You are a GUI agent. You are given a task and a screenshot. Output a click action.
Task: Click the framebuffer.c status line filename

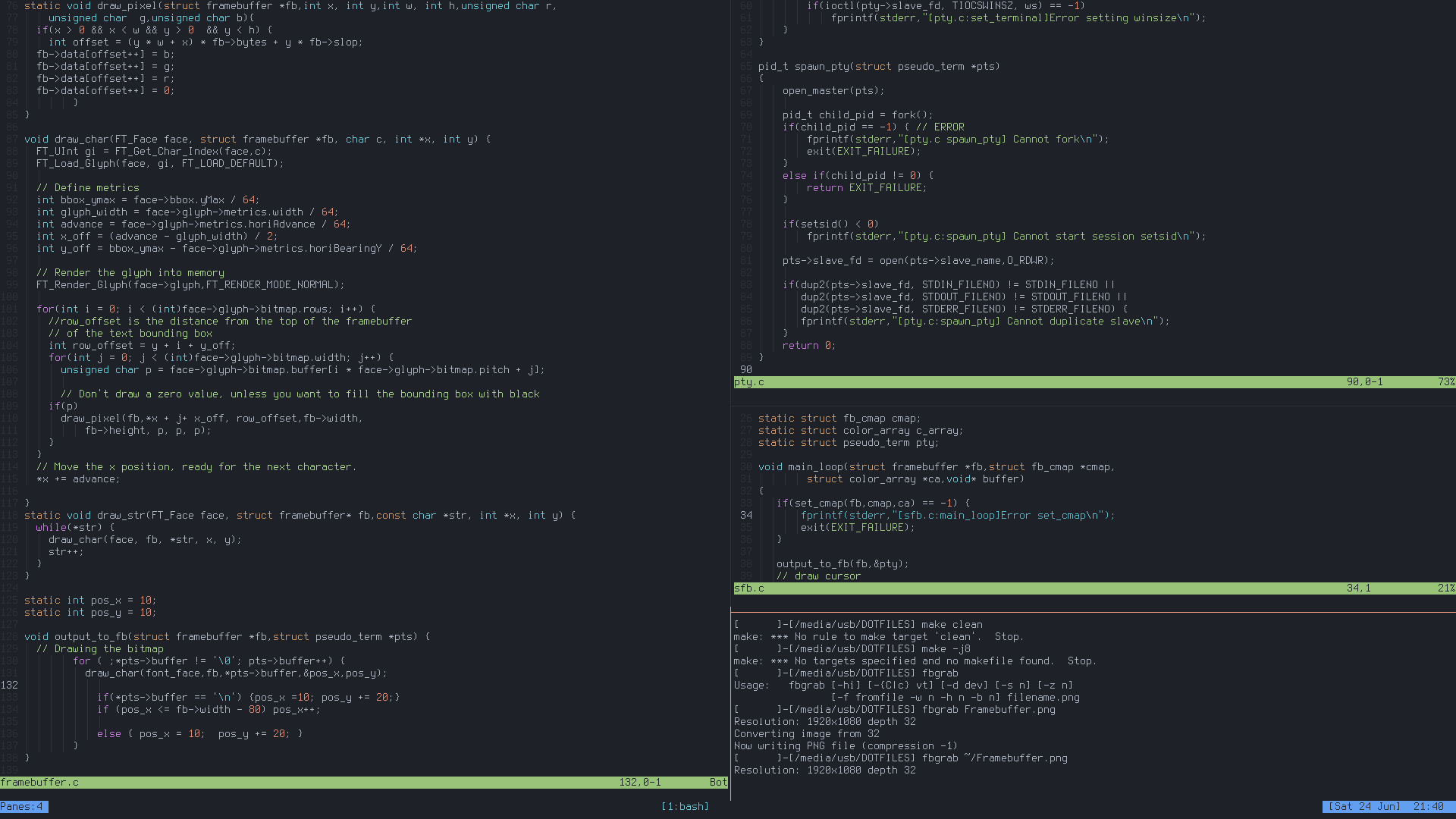click(39, 782)
